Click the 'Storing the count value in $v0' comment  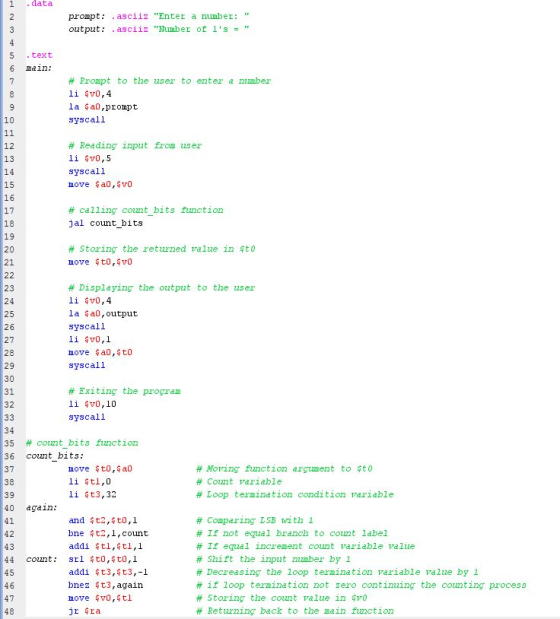tap(282, 598)
